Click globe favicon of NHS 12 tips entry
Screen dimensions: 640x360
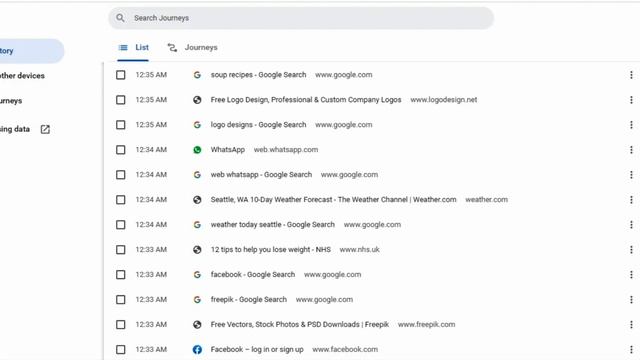197,250
